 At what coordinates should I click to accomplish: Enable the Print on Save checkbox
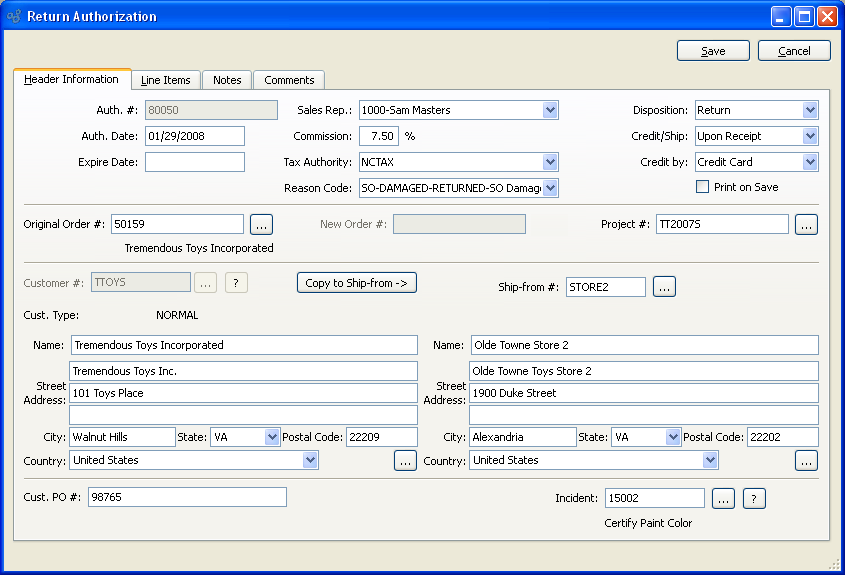point(703,187)
